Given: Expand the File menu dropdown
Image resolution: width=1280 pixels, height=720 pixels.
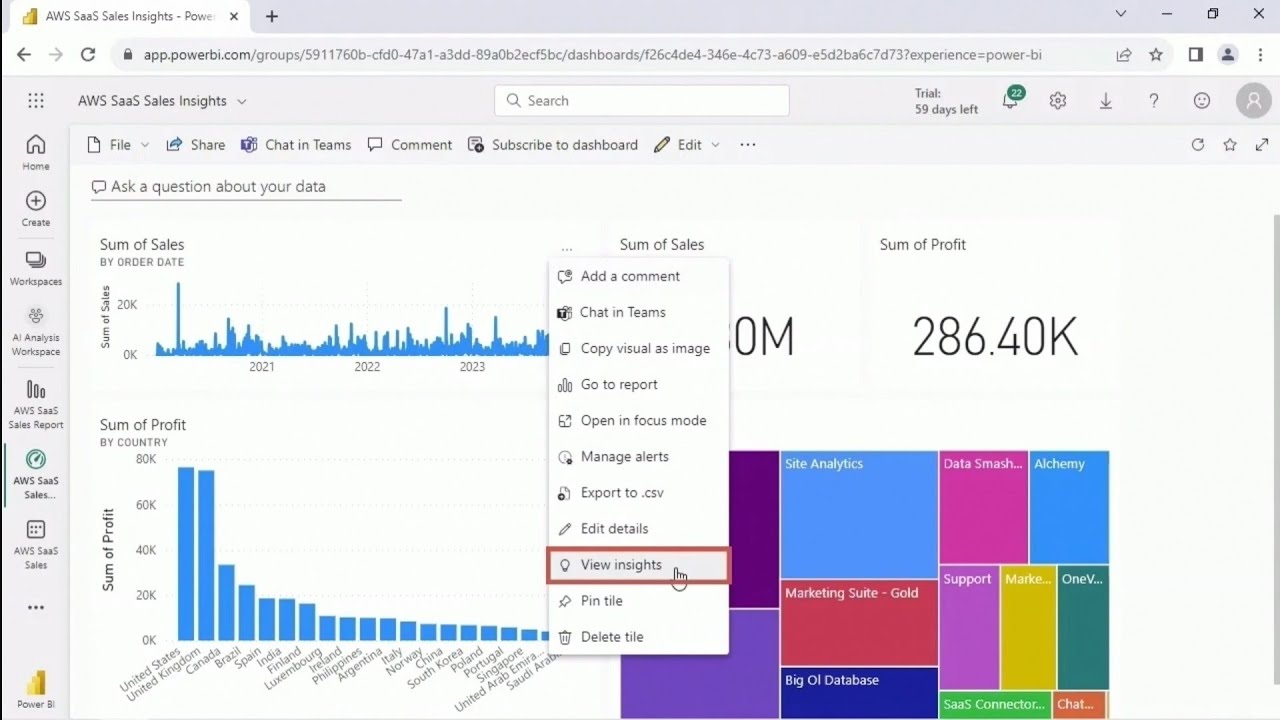Looking at the screenshot, I should (x=145, y=145).
